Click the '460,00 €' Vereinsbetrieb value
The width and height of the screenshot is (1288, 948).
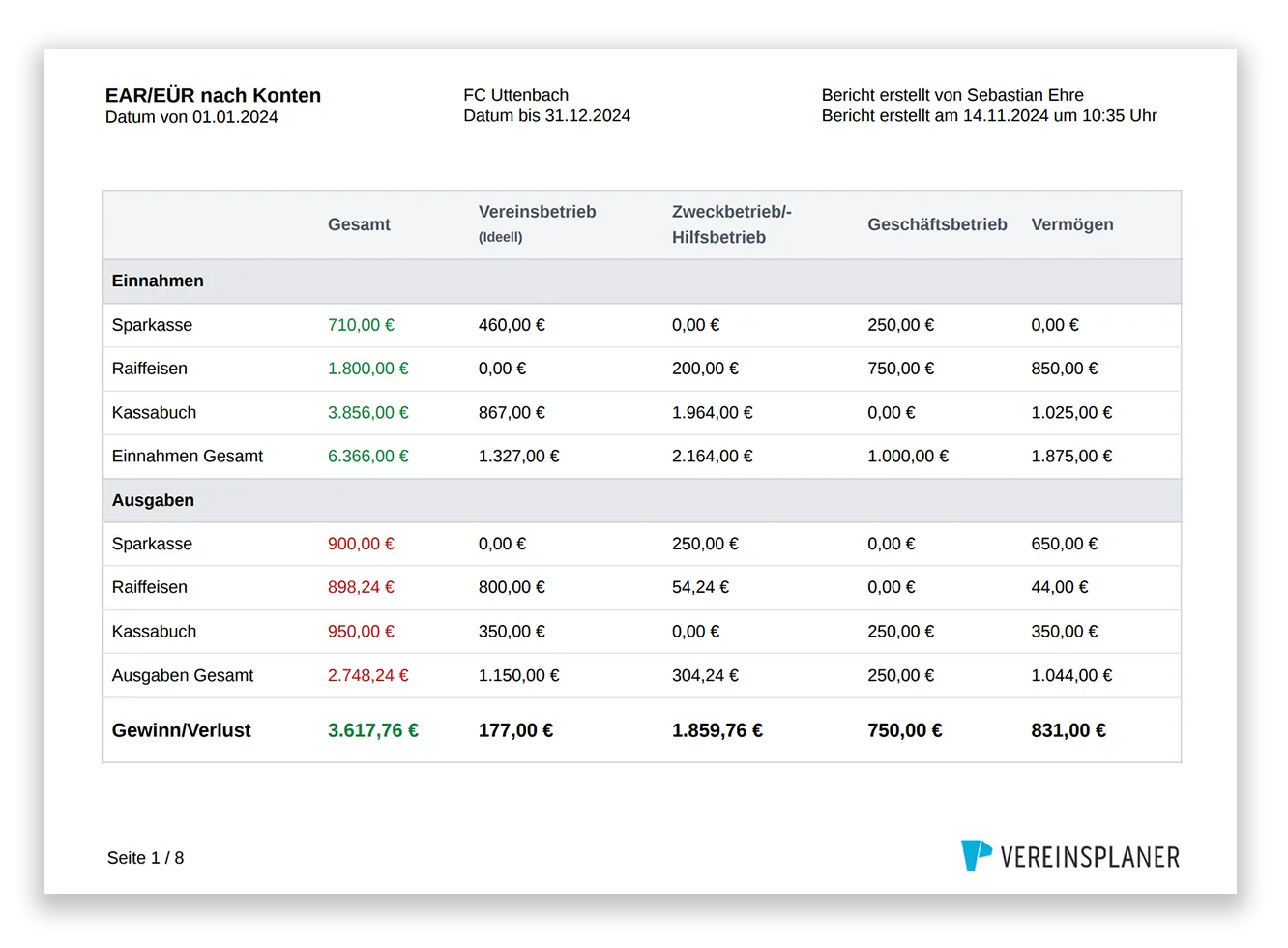[x=512, y=325]
